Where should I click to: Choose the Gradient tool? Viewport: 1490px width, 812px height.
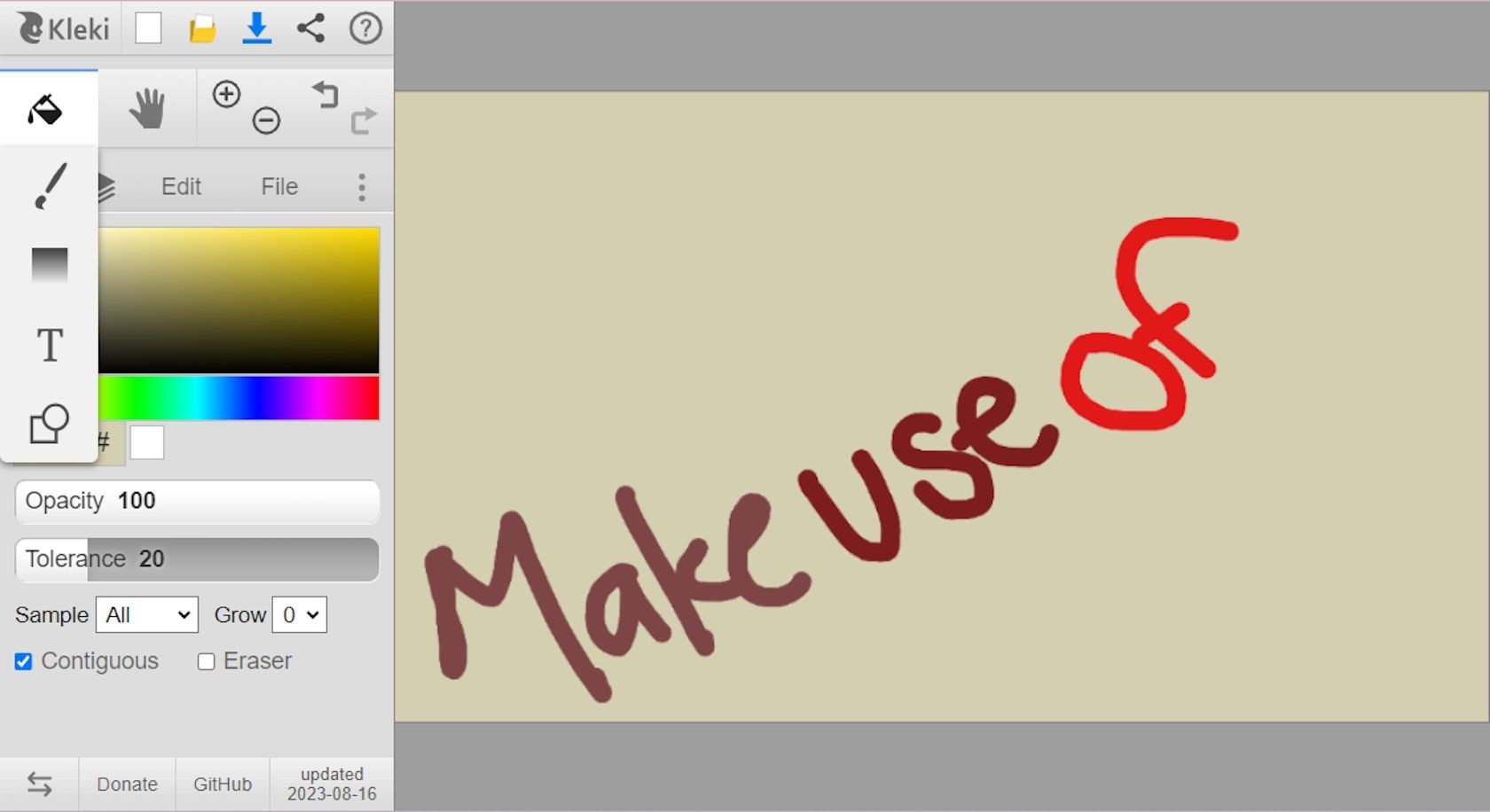pyautogui.click(x=50, y=264)
